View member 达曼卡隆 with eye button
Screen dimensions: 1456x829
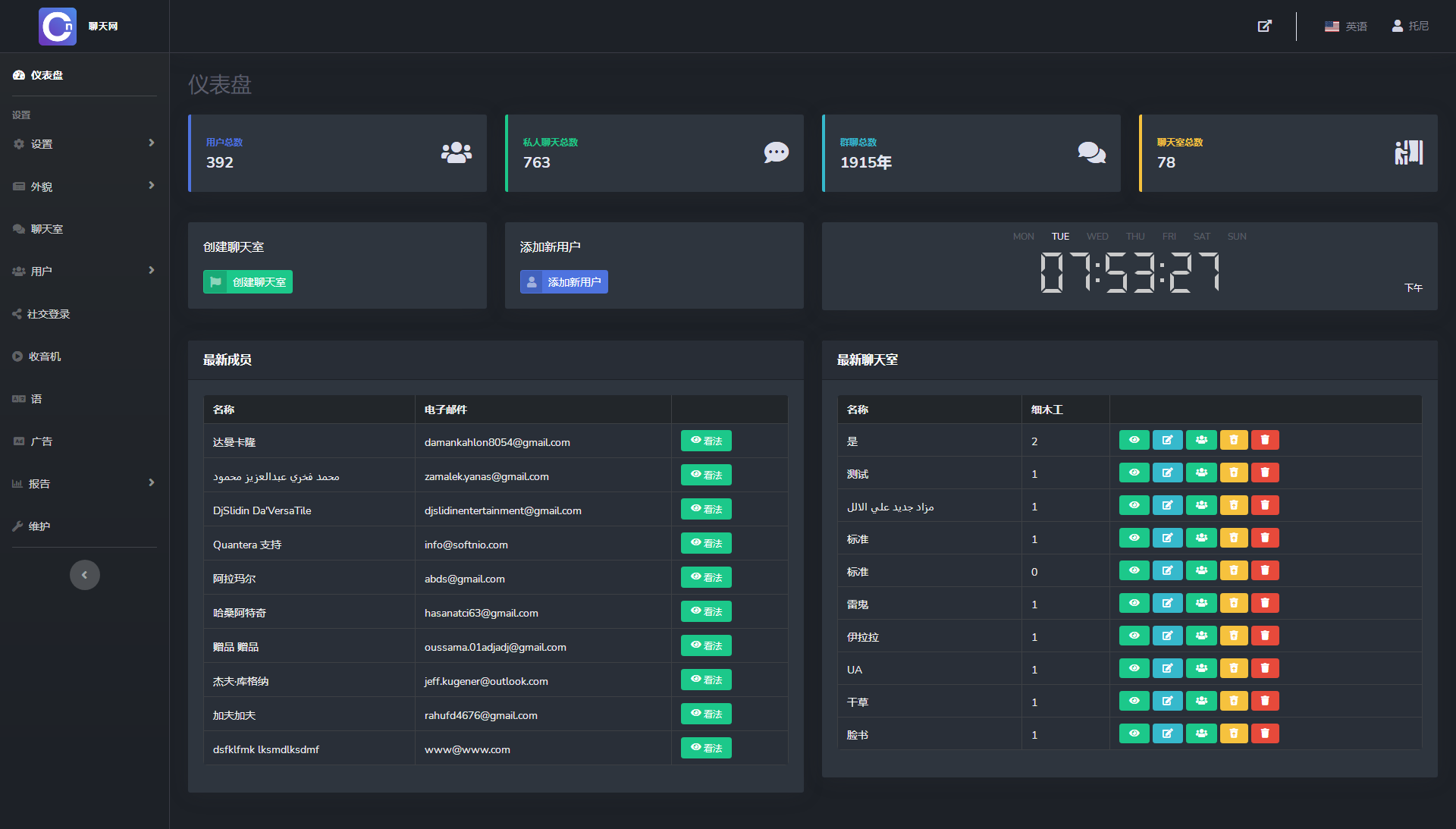705,441
